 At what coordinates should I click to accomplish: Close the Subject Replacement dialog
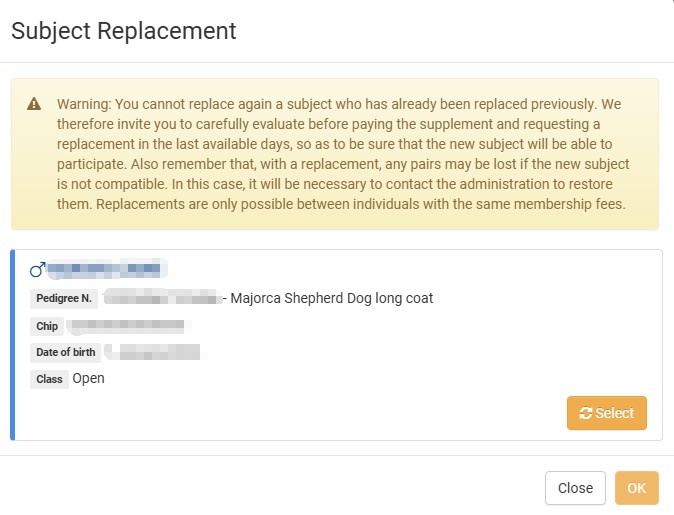click(x=575, y=488)
